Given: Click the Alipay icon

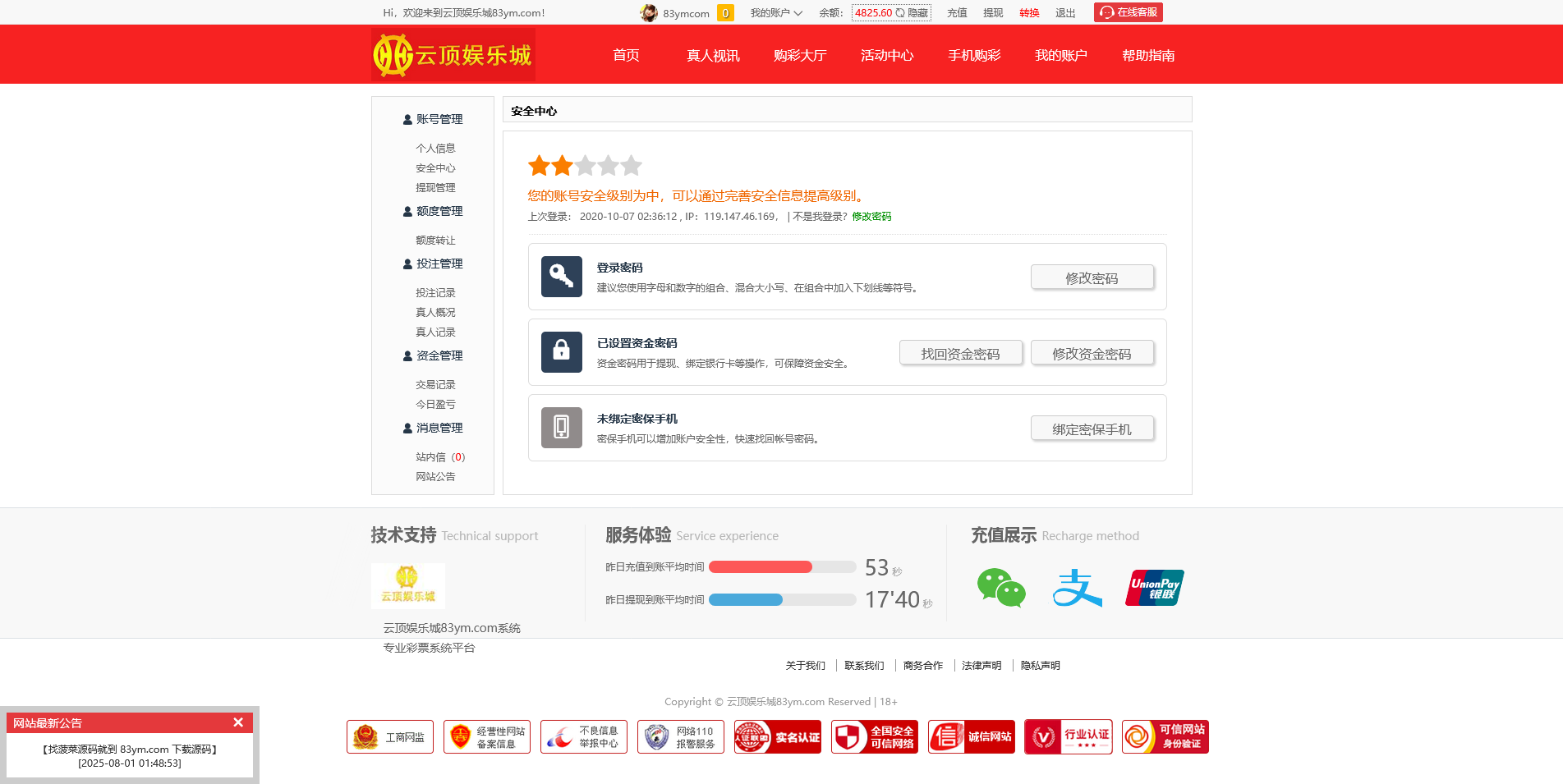Looking at the screenshot, I should coord(1077,588).
